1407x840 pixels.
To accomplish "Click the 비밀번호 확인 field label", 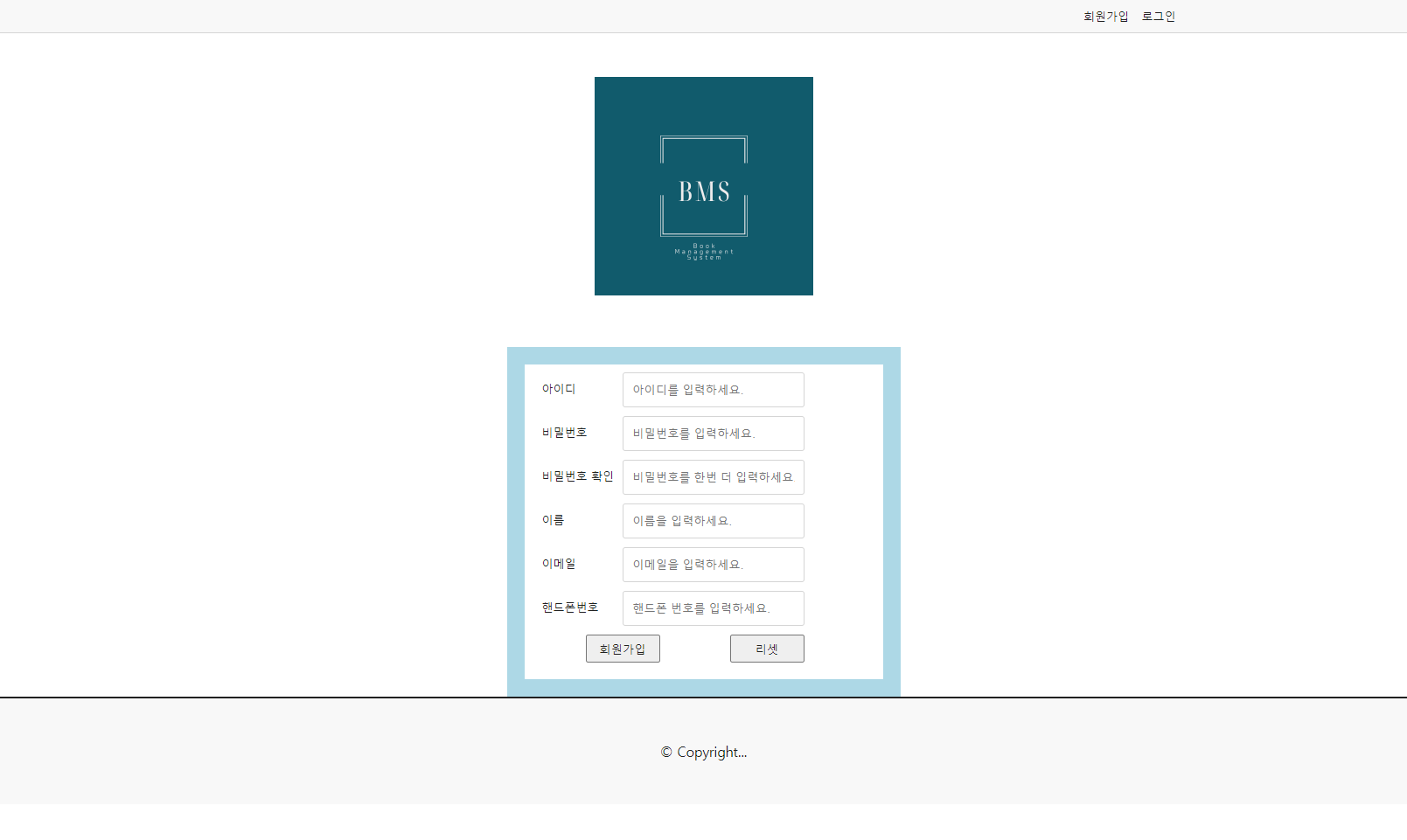I will [576, 476].
